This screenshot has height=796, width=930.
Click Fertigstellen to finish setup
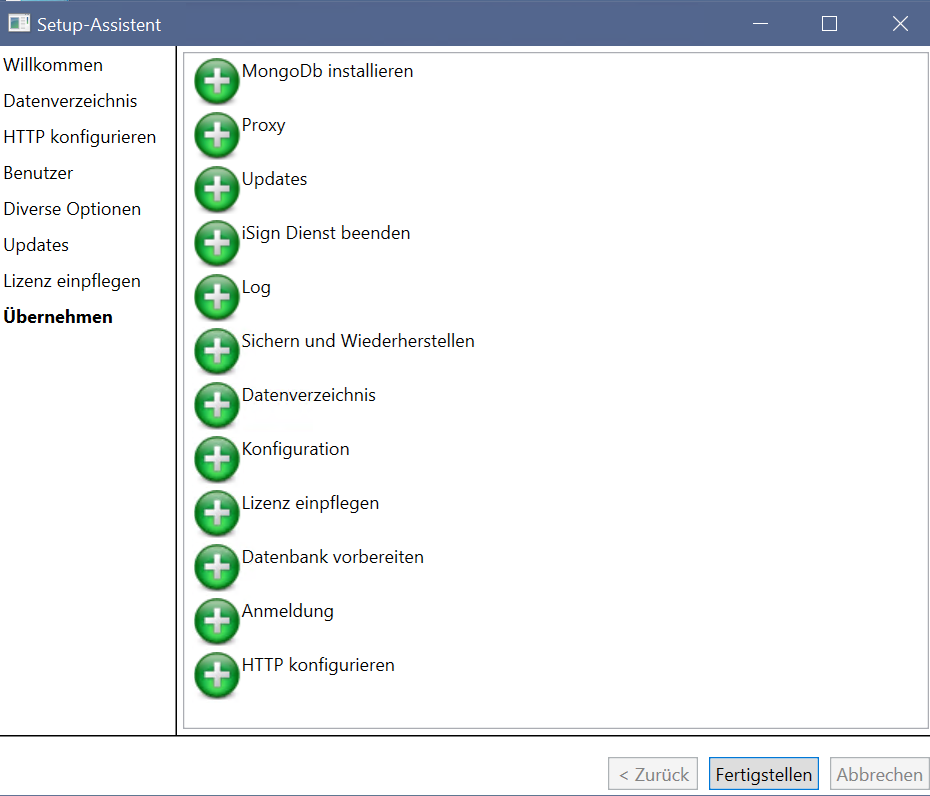pyautogui.click(x=763, y=774)
